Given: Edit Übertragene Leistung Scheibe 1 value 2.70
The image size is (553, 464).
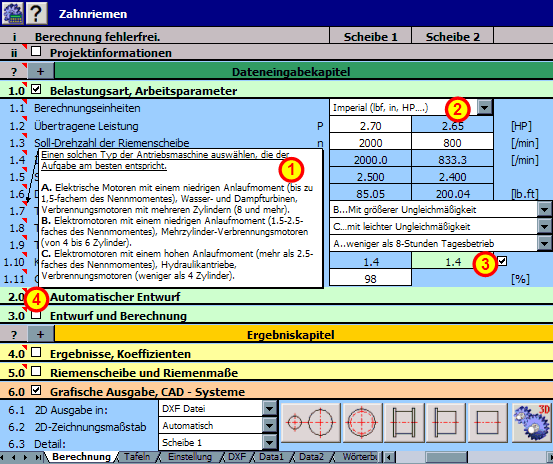Looking at the screenshot, I should 370,126.
